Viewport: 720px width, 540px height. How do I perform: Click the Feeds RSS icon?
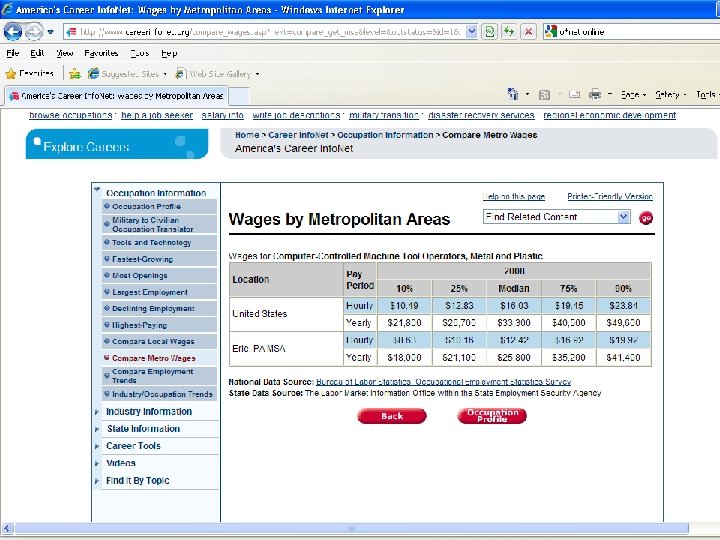(544, 95)
